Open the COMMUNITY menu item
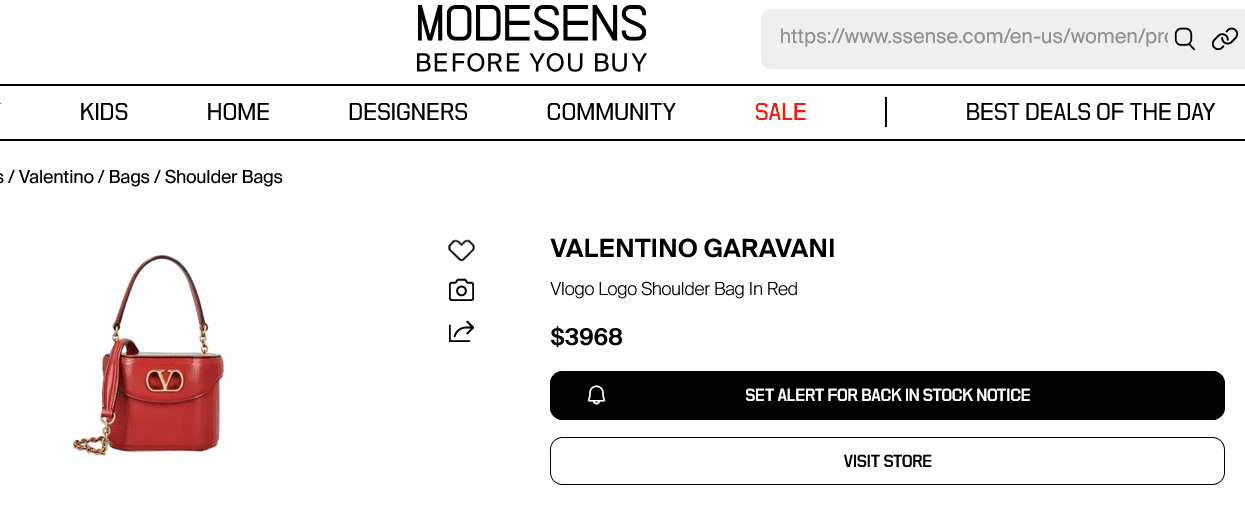The width and height of the screenshot is (1245, 510). [x=611, y=112]
